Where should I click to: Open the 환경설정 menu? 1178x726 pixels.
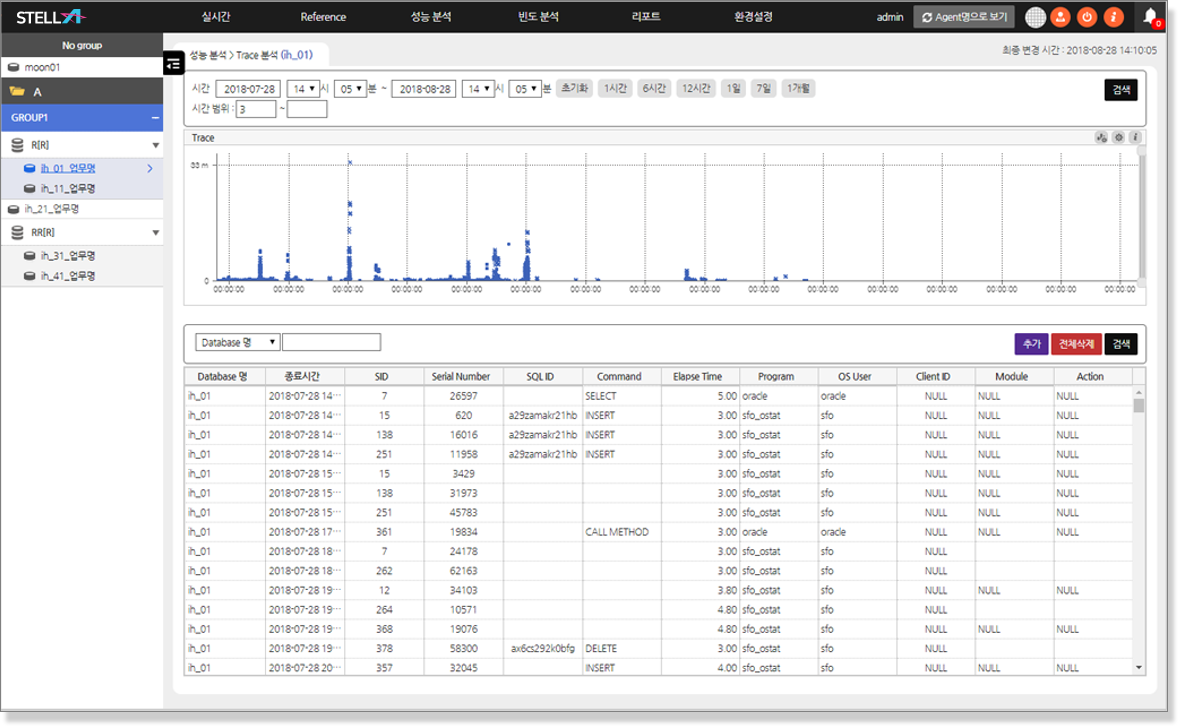click(753, 17)
